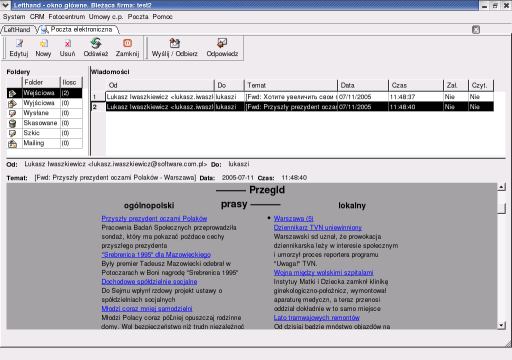Viewport: 512px width, 360px height.
Task: Open the window menu icon in title bar
Action: 5,5
